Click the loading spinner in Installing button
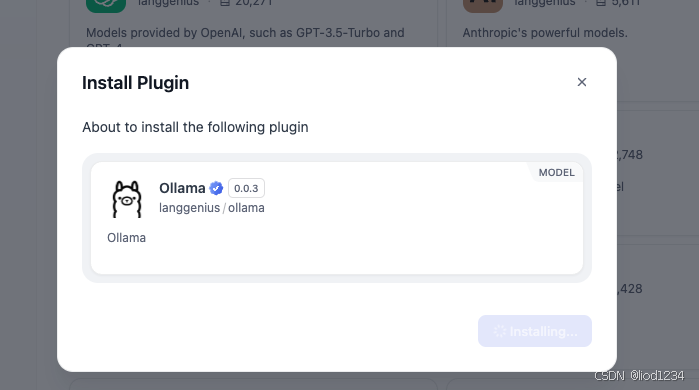 pos(500,331)
